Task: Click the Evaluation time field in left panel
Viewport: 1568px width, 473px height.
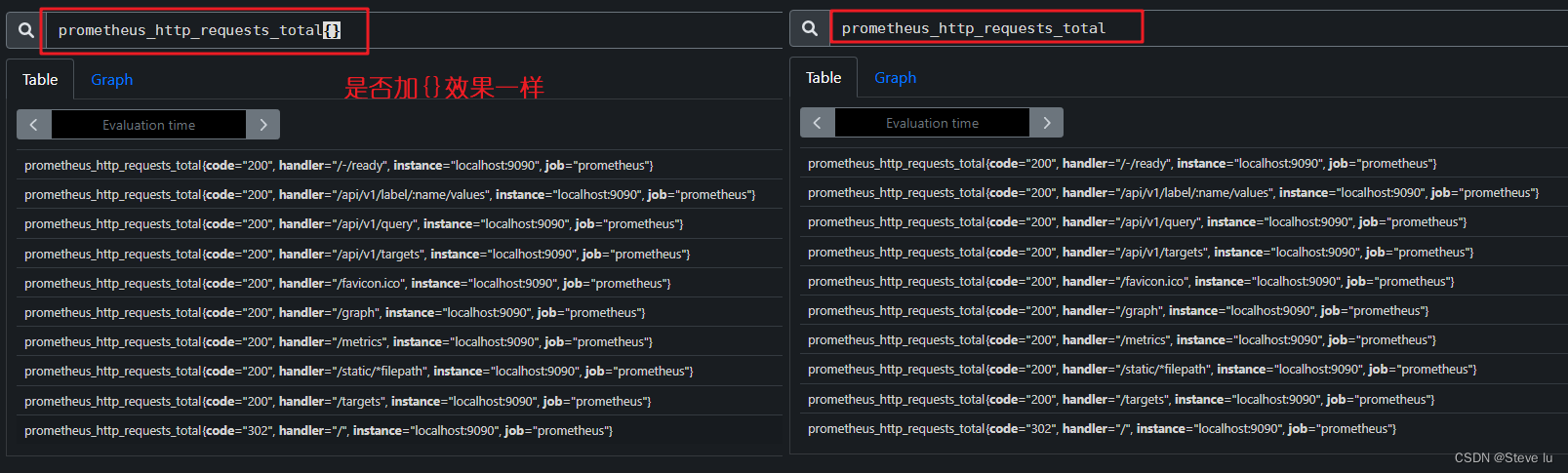Action: pyautogui.click(x=148, y=125)
